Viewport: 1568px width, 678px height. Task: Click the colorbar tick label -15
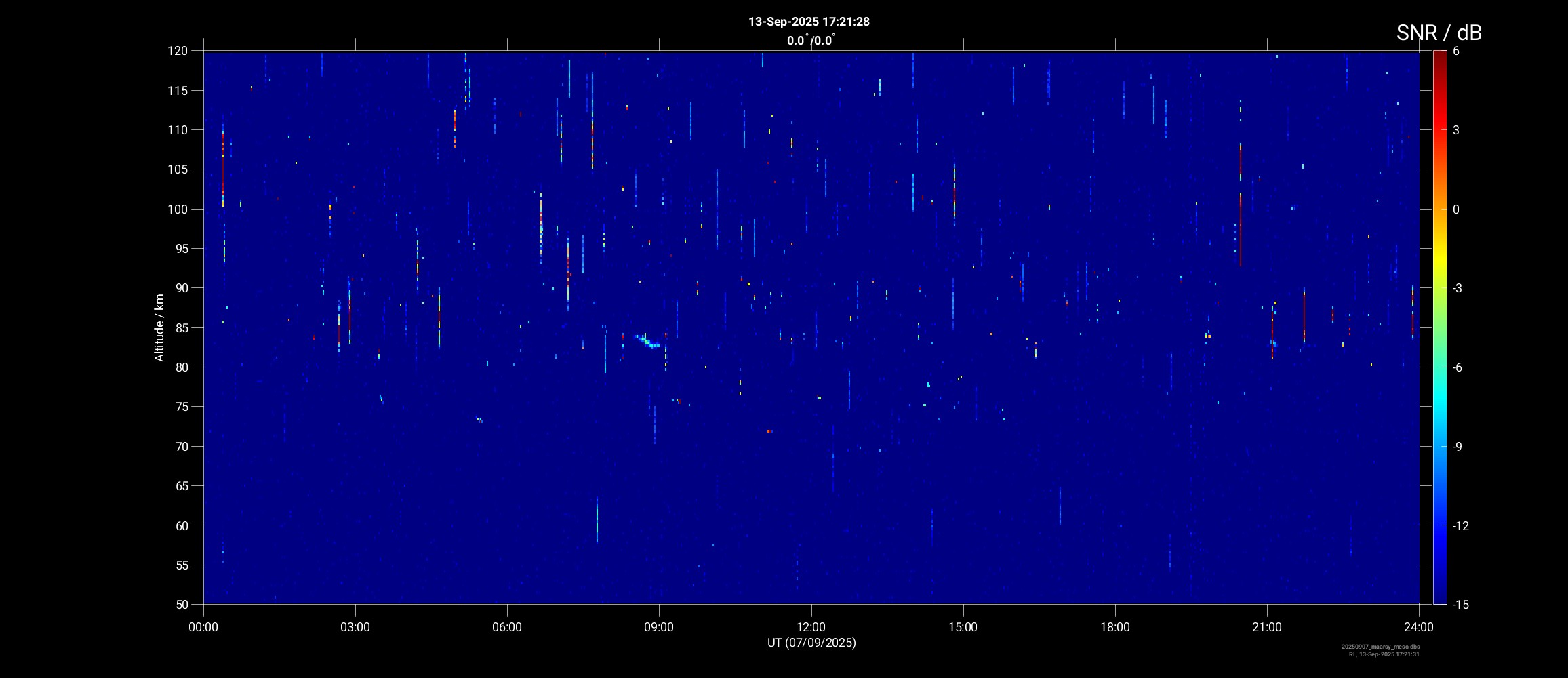[x=1460, y=605]
